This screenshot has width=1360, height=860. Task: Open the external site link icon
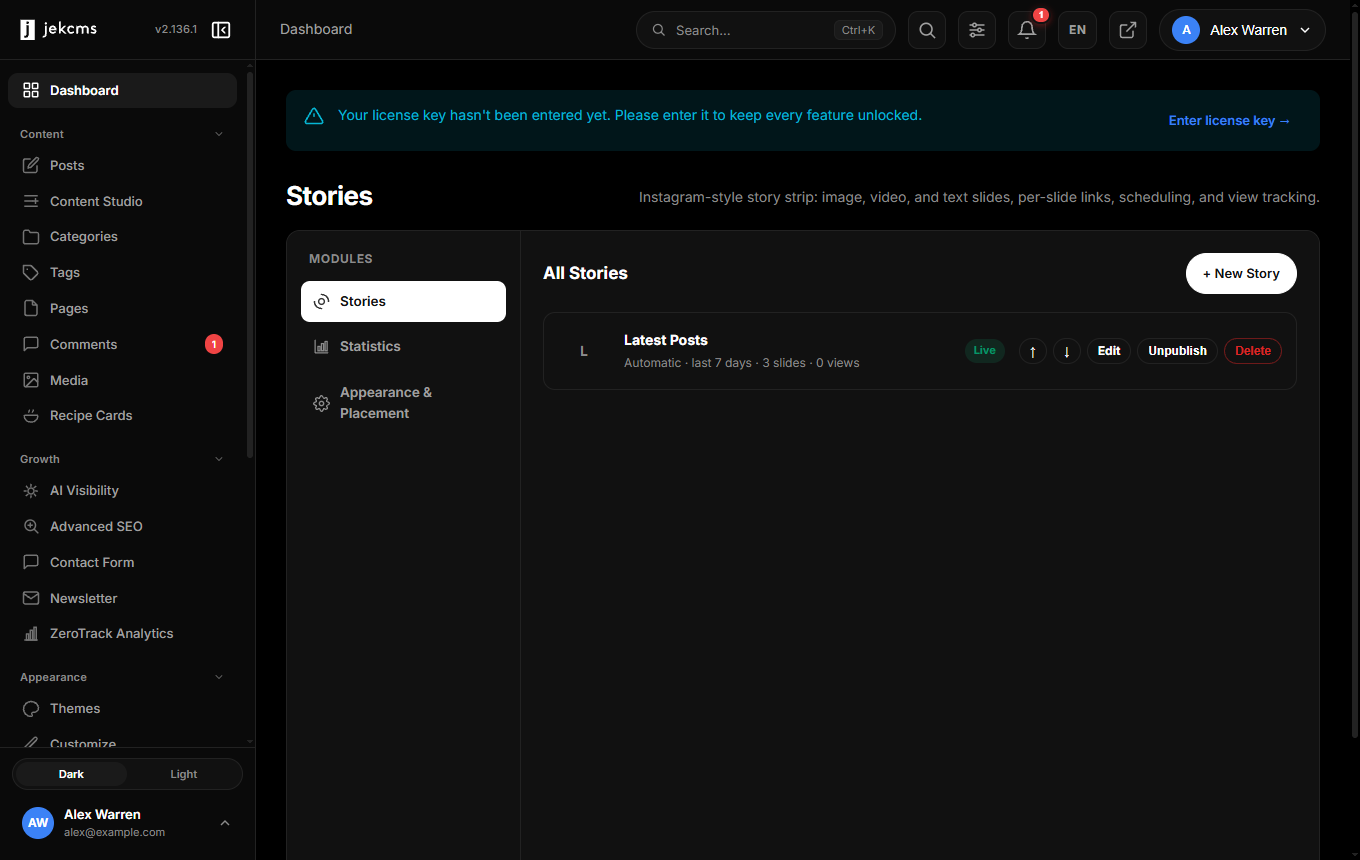1127,30
